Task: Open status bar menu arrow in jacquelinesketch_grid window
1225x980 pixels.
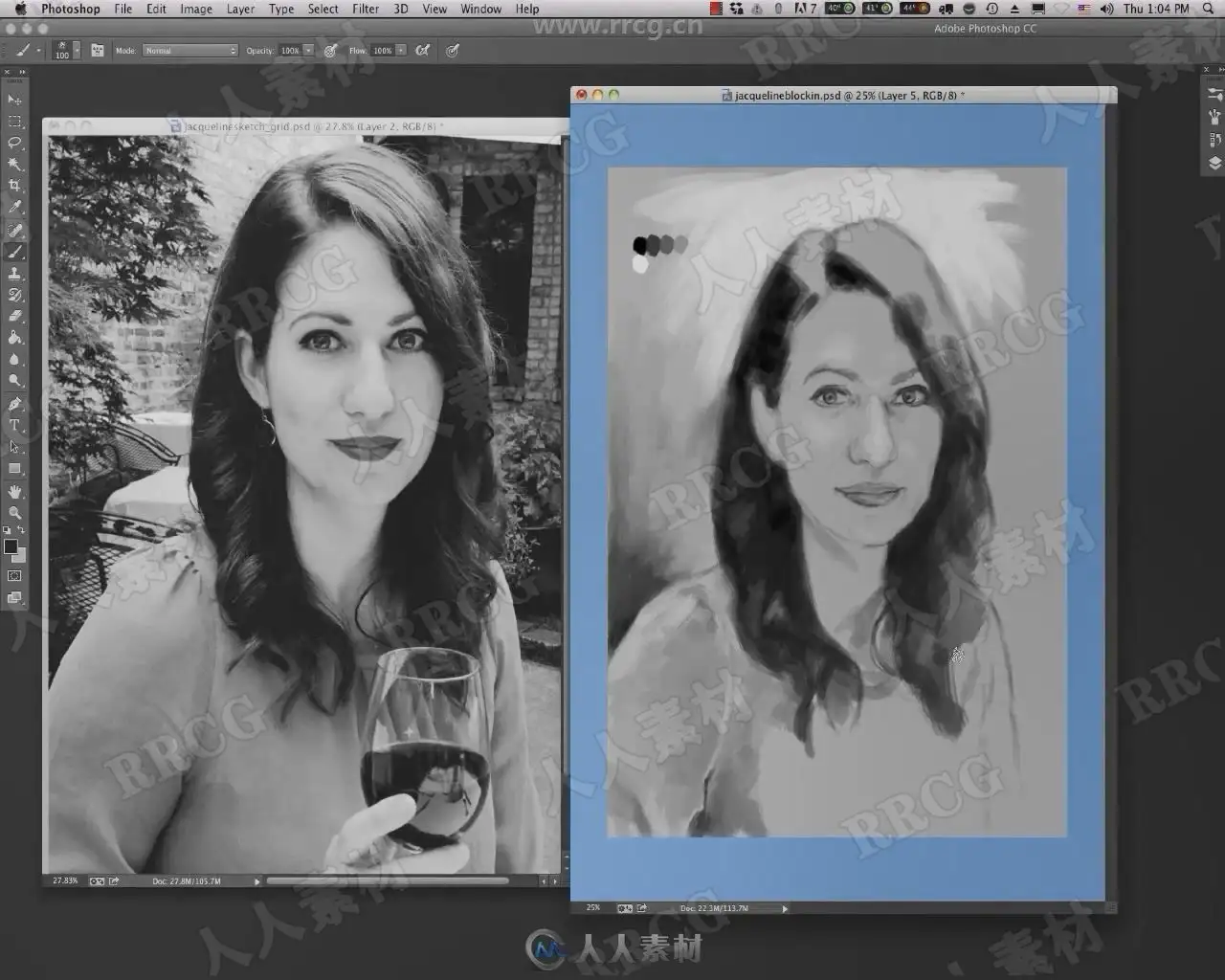Action: coord(256,881)
